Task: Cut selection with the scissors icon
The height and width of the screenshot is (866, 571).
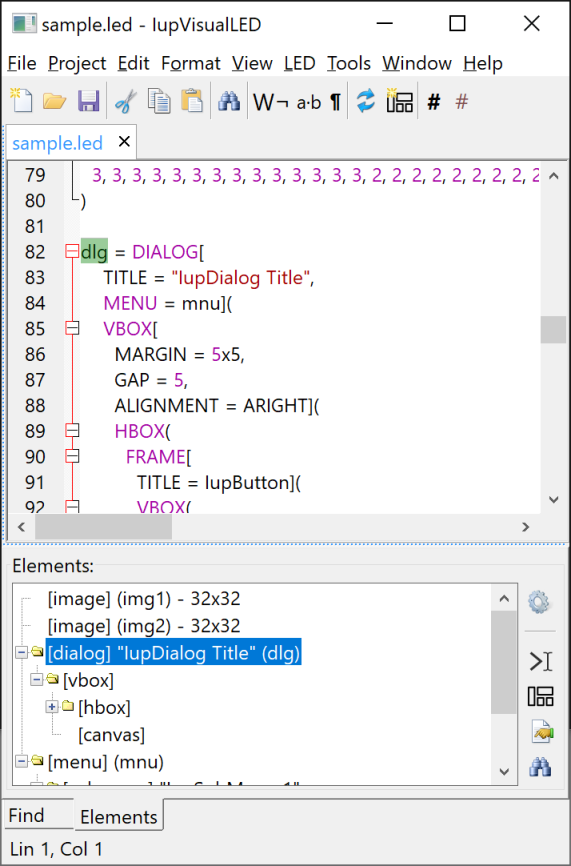Action: coord(126,102)
